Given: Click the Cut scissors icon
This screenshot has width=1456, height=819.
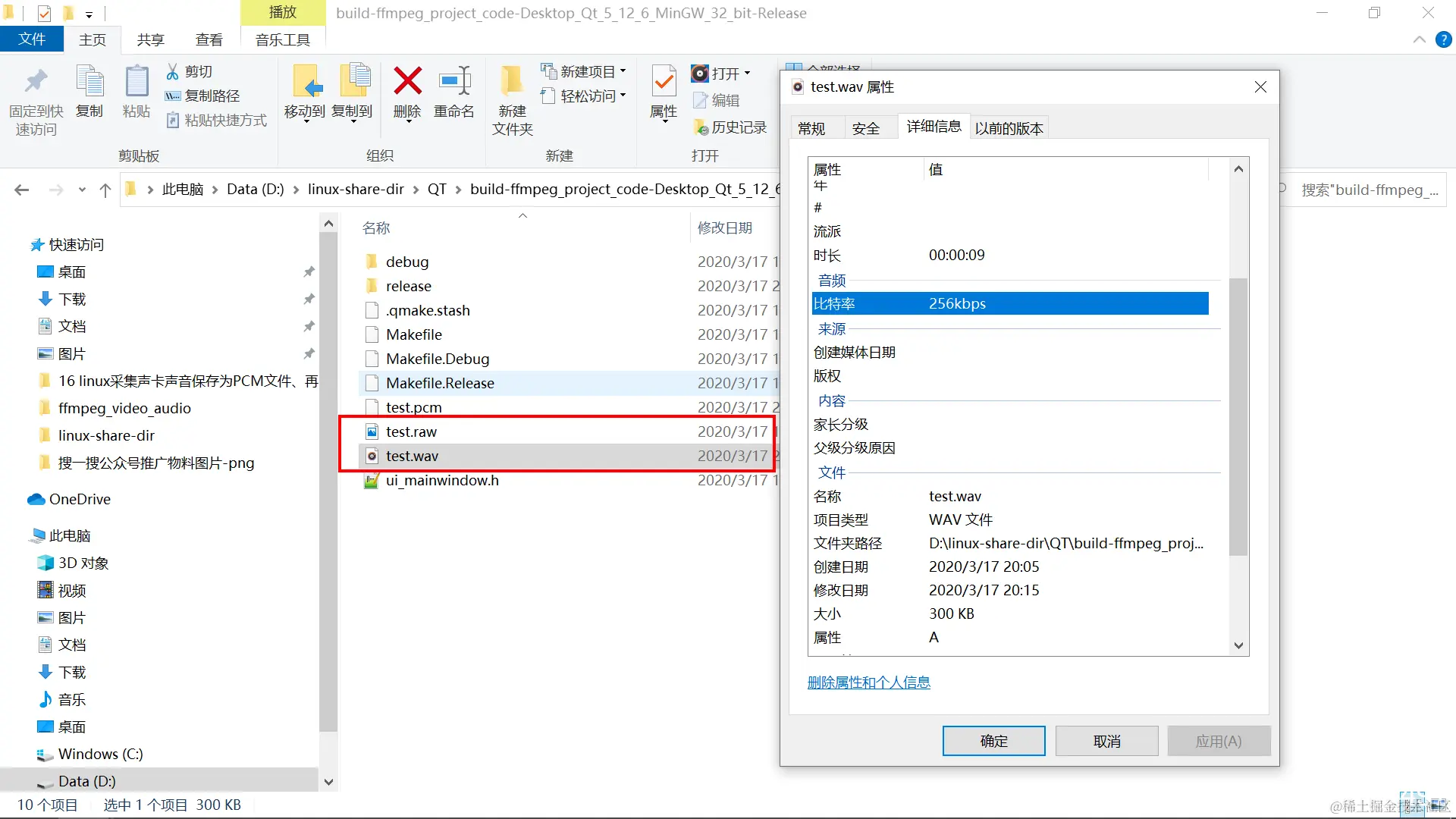Looking at the screenshot, I should 173,71.
